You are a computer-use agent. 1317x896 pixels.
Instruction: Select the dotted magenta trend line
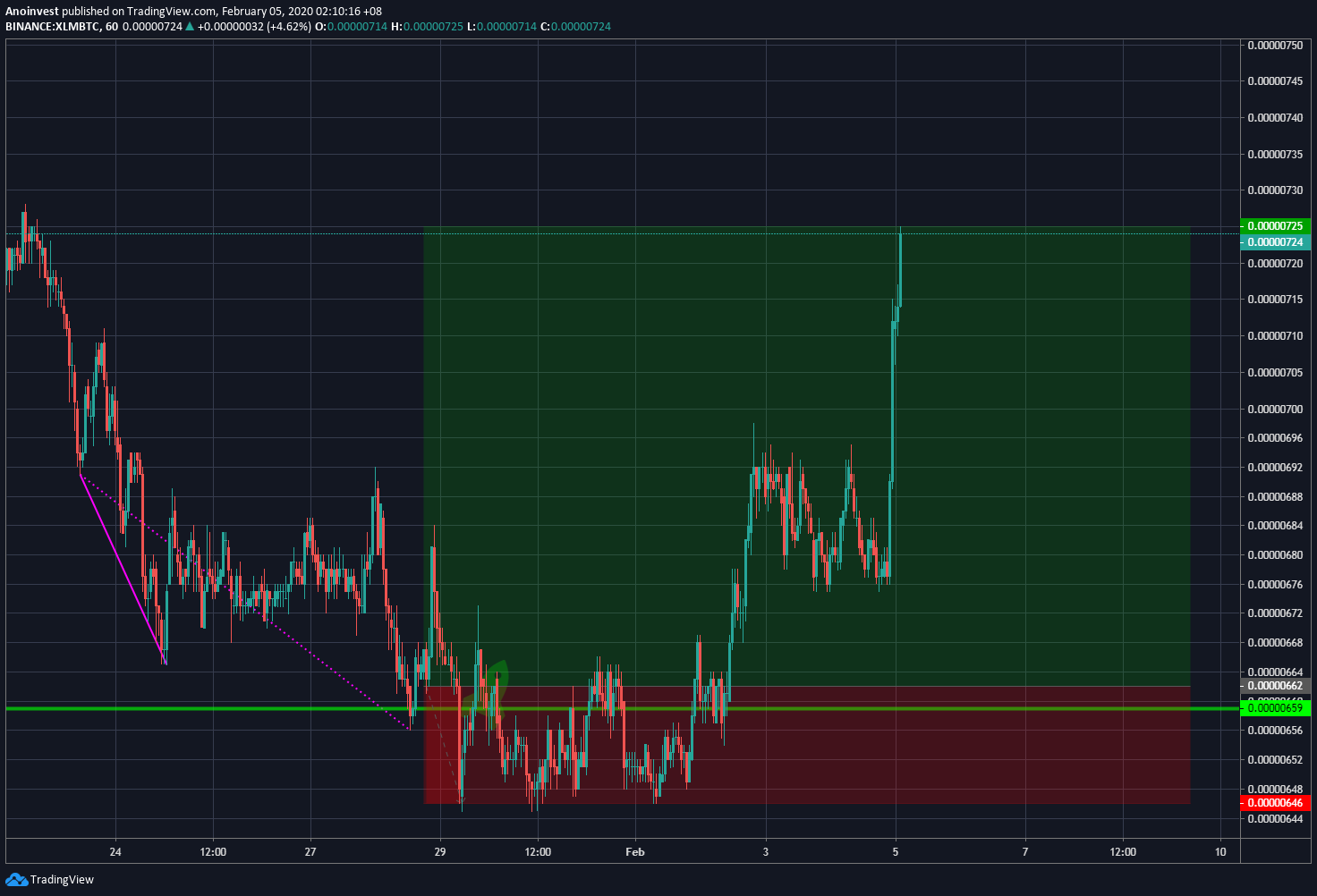pyautogui.click(x=245, y=602)
